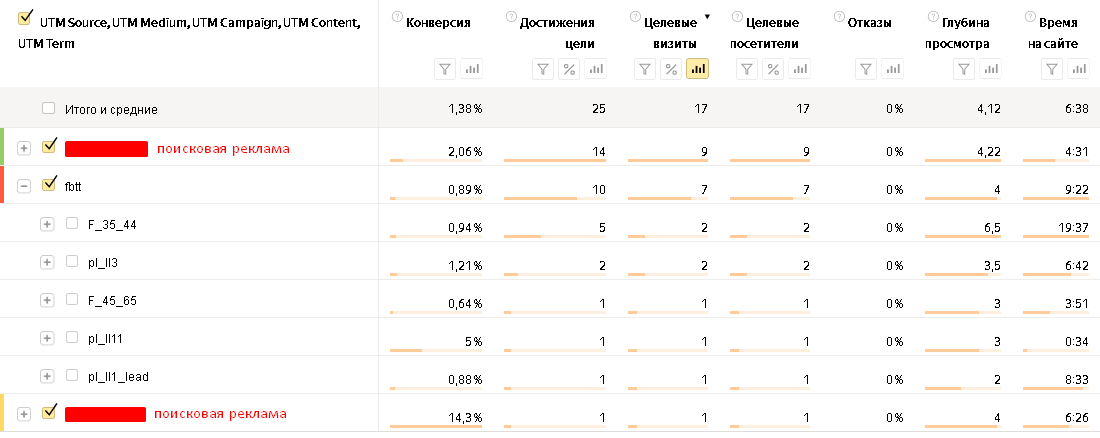The height and width of the screenshot is (438, 1100).
Task: Click the filter icon under Конверсия column
Action: 446,69
